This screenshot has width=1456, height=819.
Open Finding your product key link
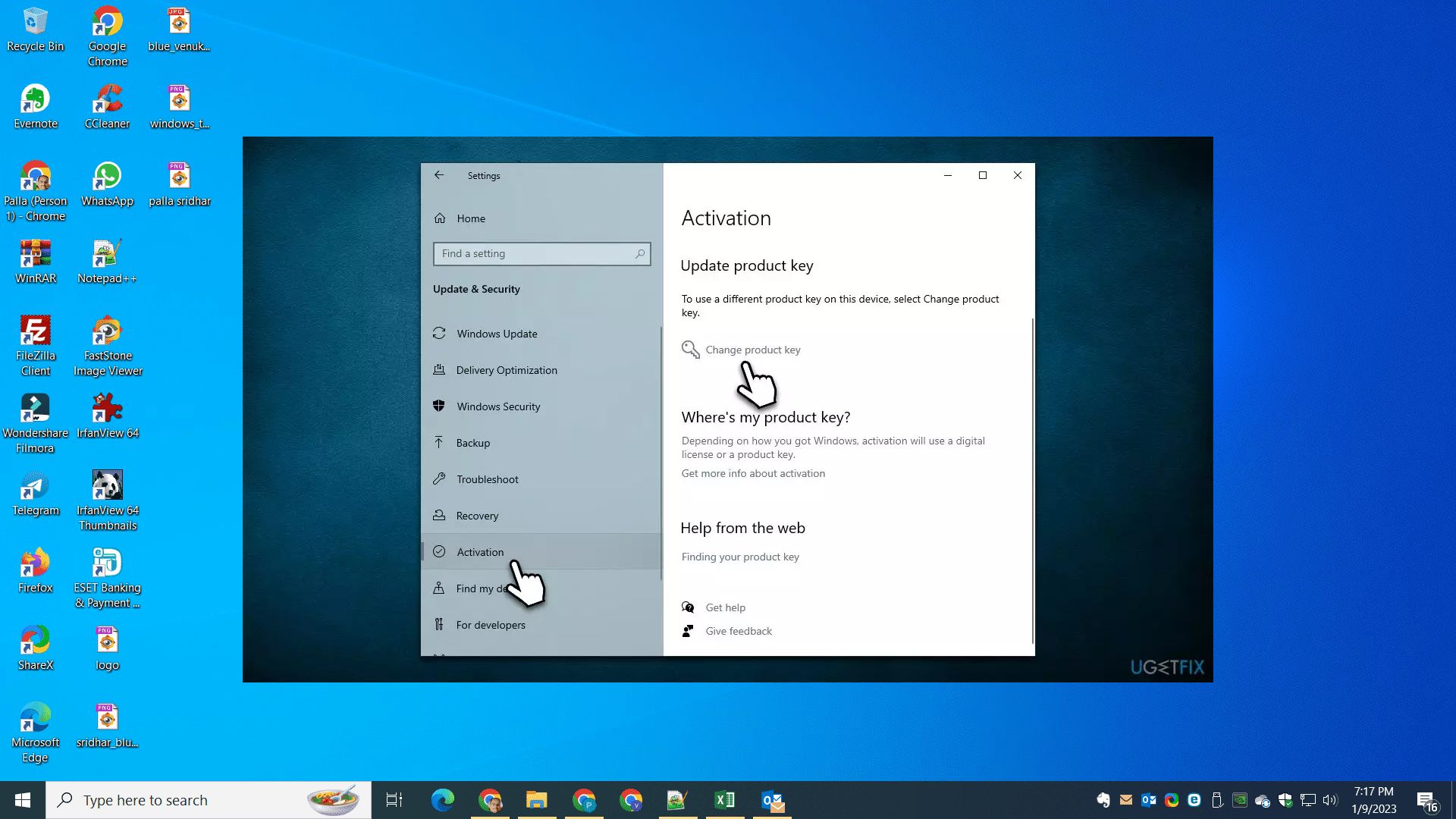coord(740,557)
